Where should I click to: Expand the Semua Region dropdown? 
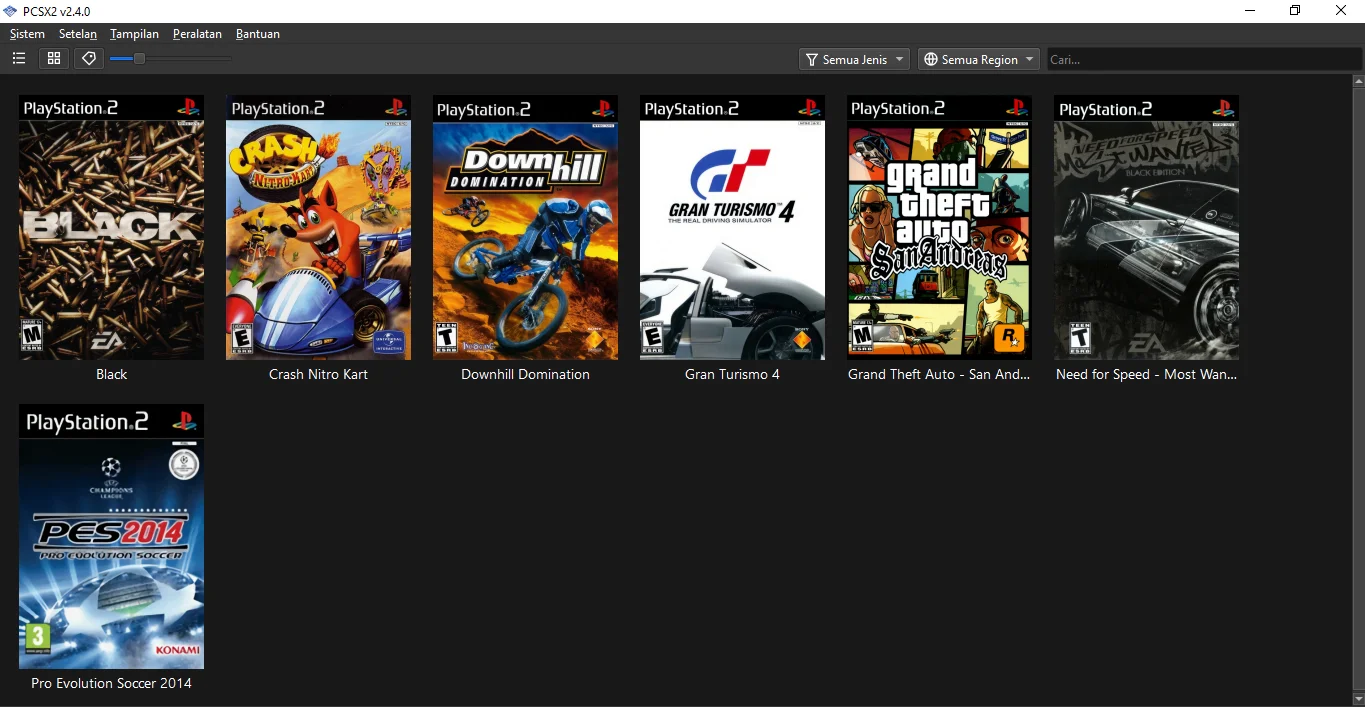(x=978, y=60)
